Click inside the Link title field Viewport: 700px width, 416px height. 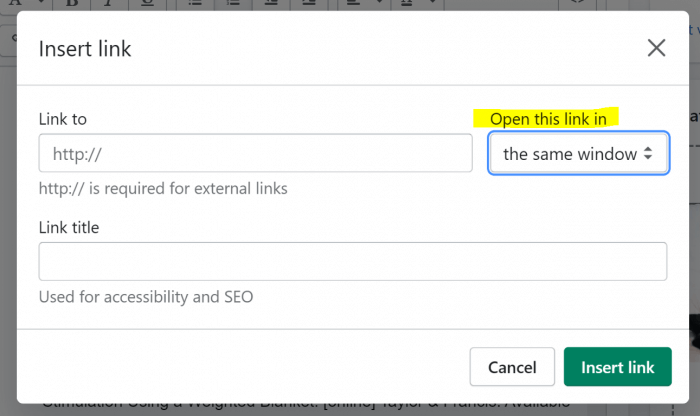click(353, 261)
